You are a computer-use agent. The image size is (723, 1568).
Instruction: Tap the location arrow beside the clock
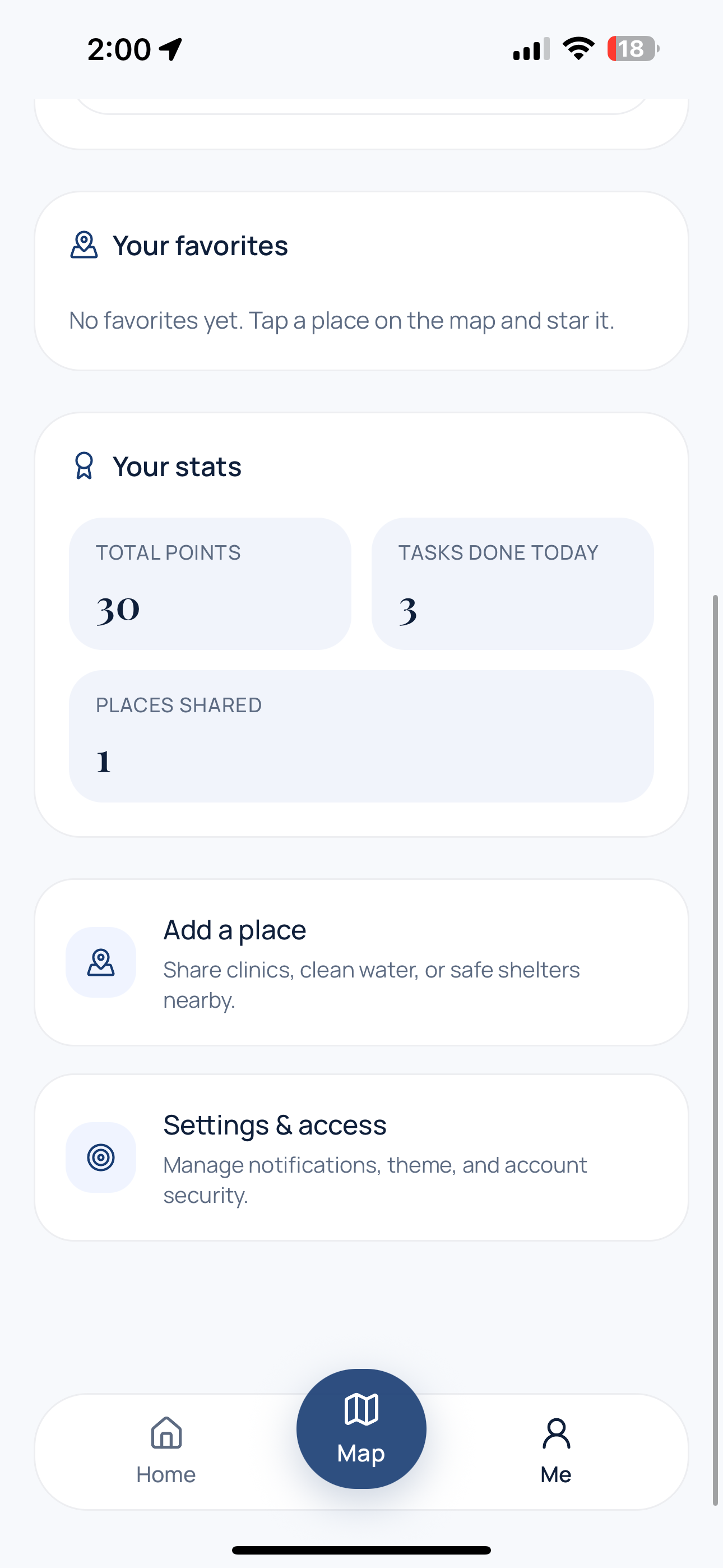171,49
